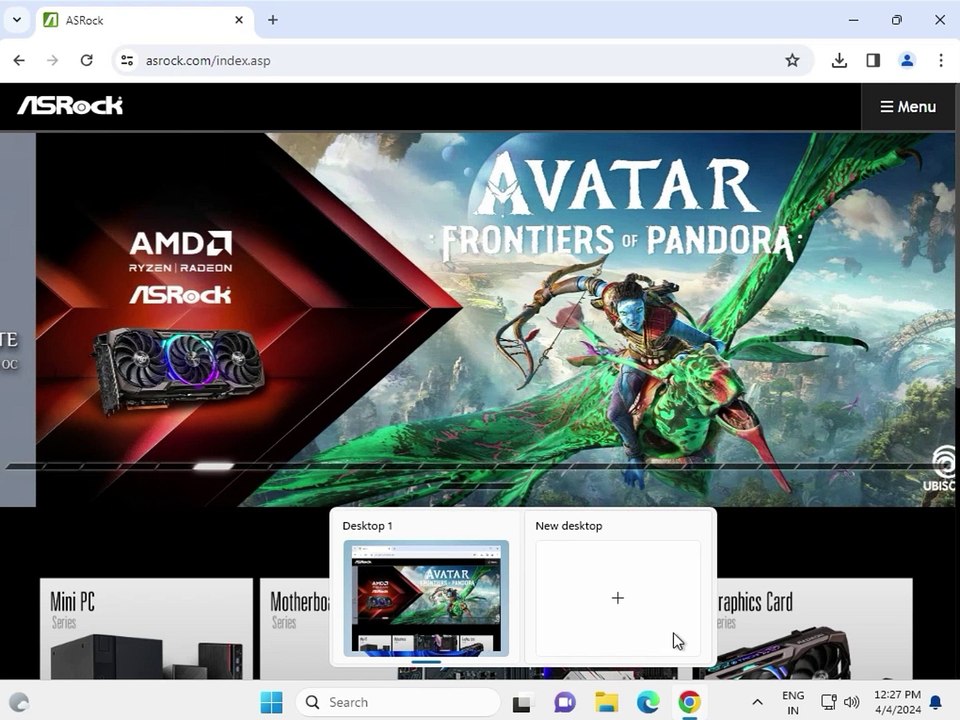Switch to Desktop 1 thumbnail
The width and height of the screenshot is (960, 720).
(426, 598)
